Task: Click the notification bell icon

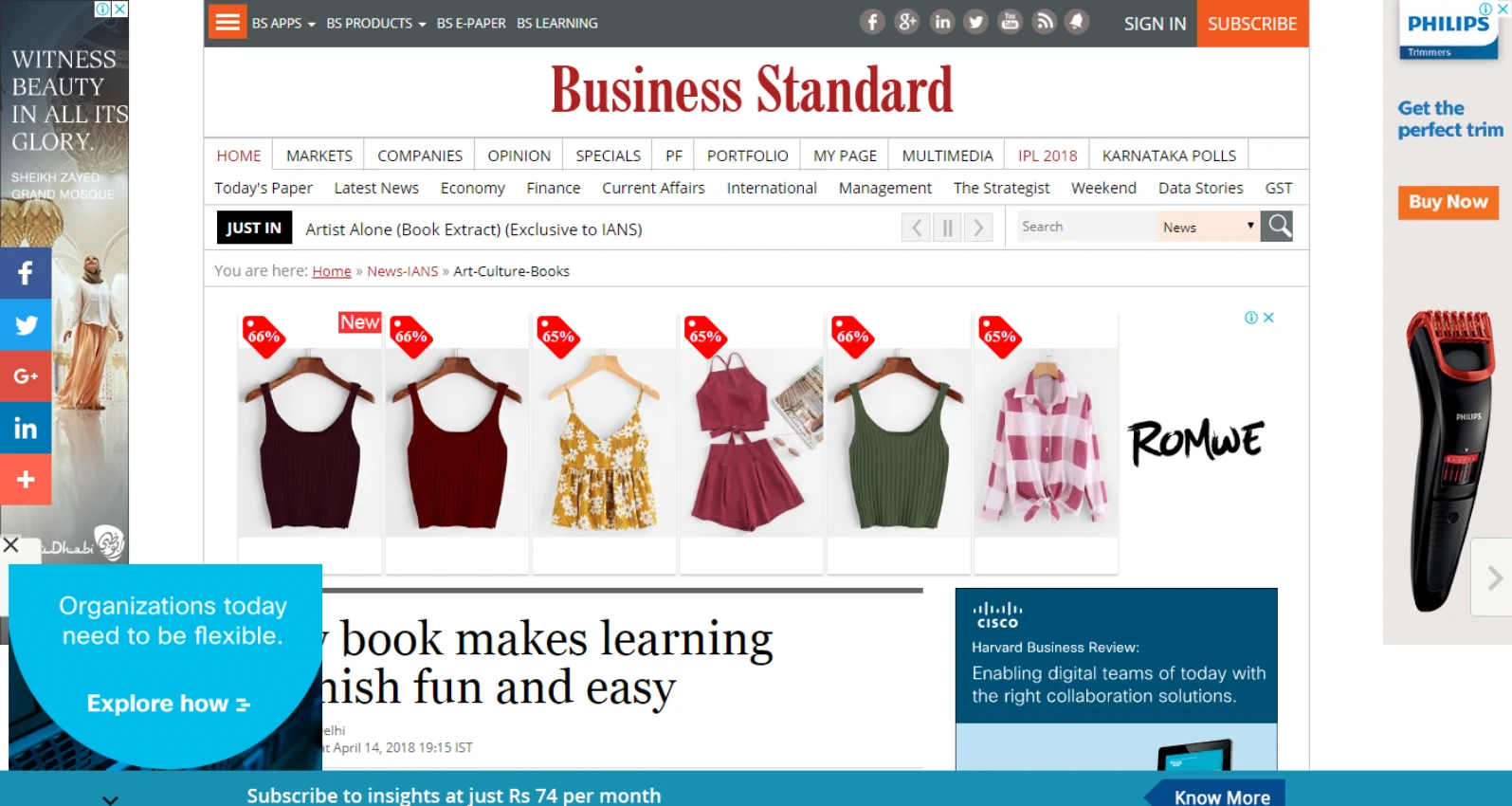Action: tap(1077, 22)
